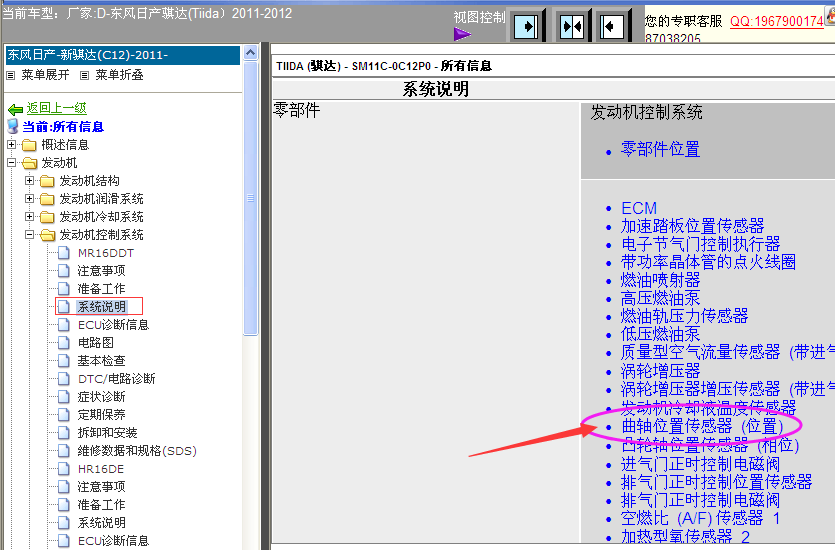The width and height of the screenshot is (835, 550).
Task: Click the 菜单折叠 menu icon
Action: (84, 76)
